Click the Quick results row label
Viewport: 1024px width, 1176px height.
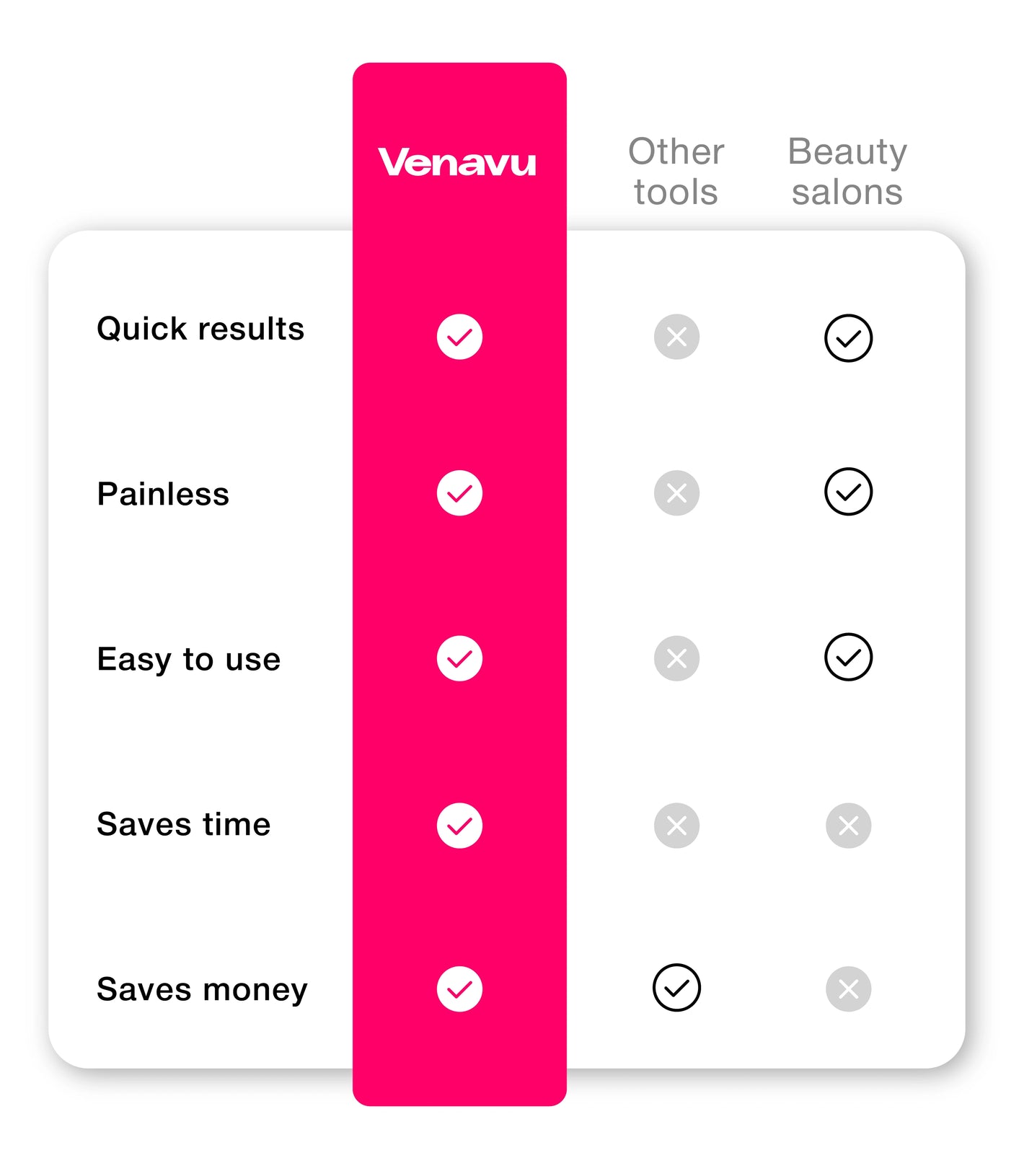point(200,330)
